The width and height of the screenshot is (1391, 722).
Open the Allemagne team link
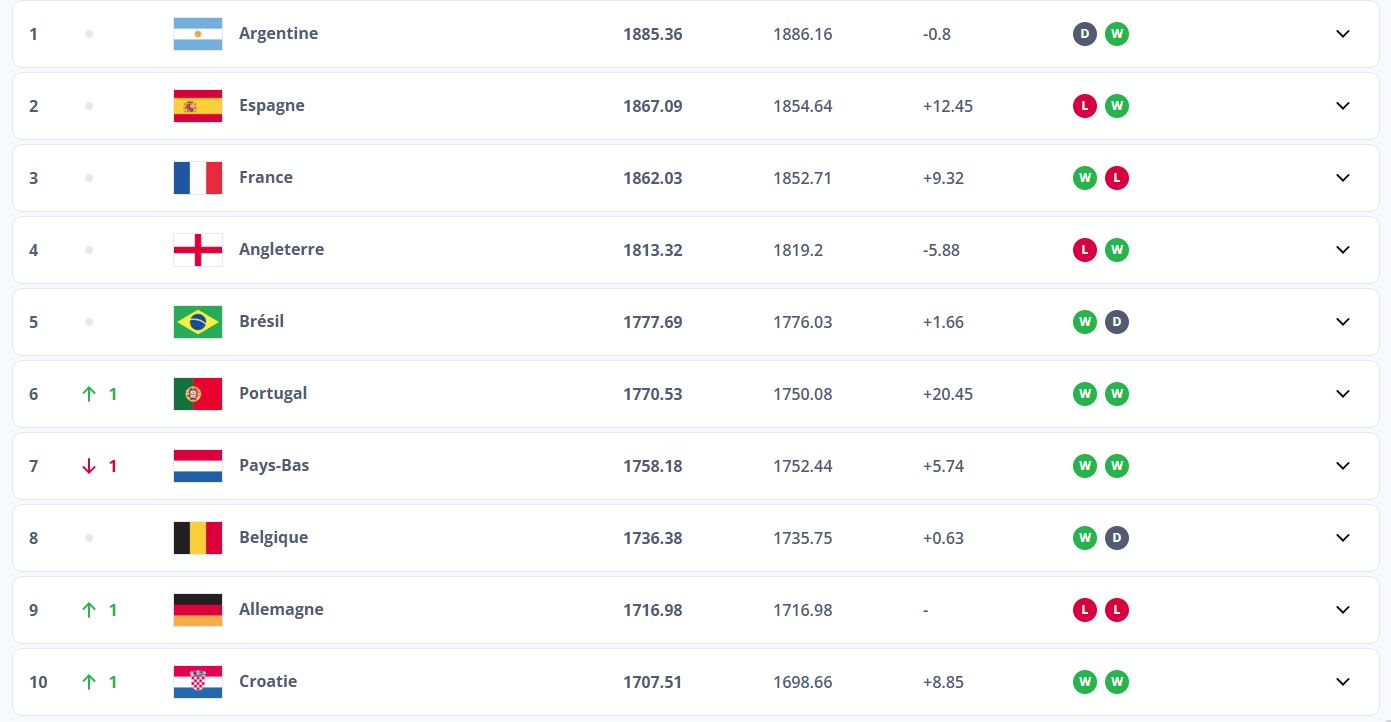(x=281, y=609)
